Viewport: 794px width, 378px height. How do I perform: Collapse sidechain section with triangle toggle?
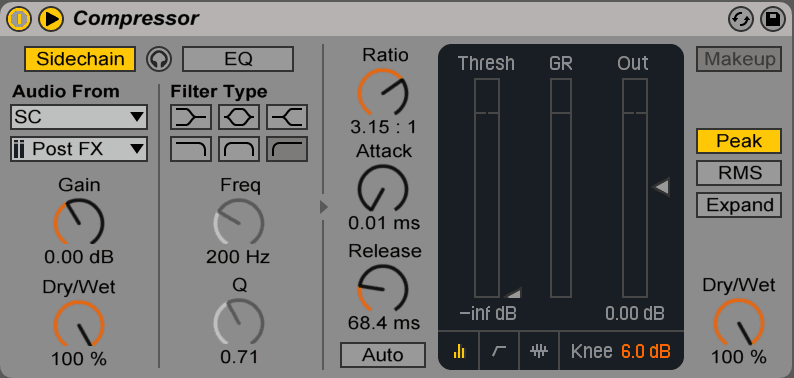324,207
